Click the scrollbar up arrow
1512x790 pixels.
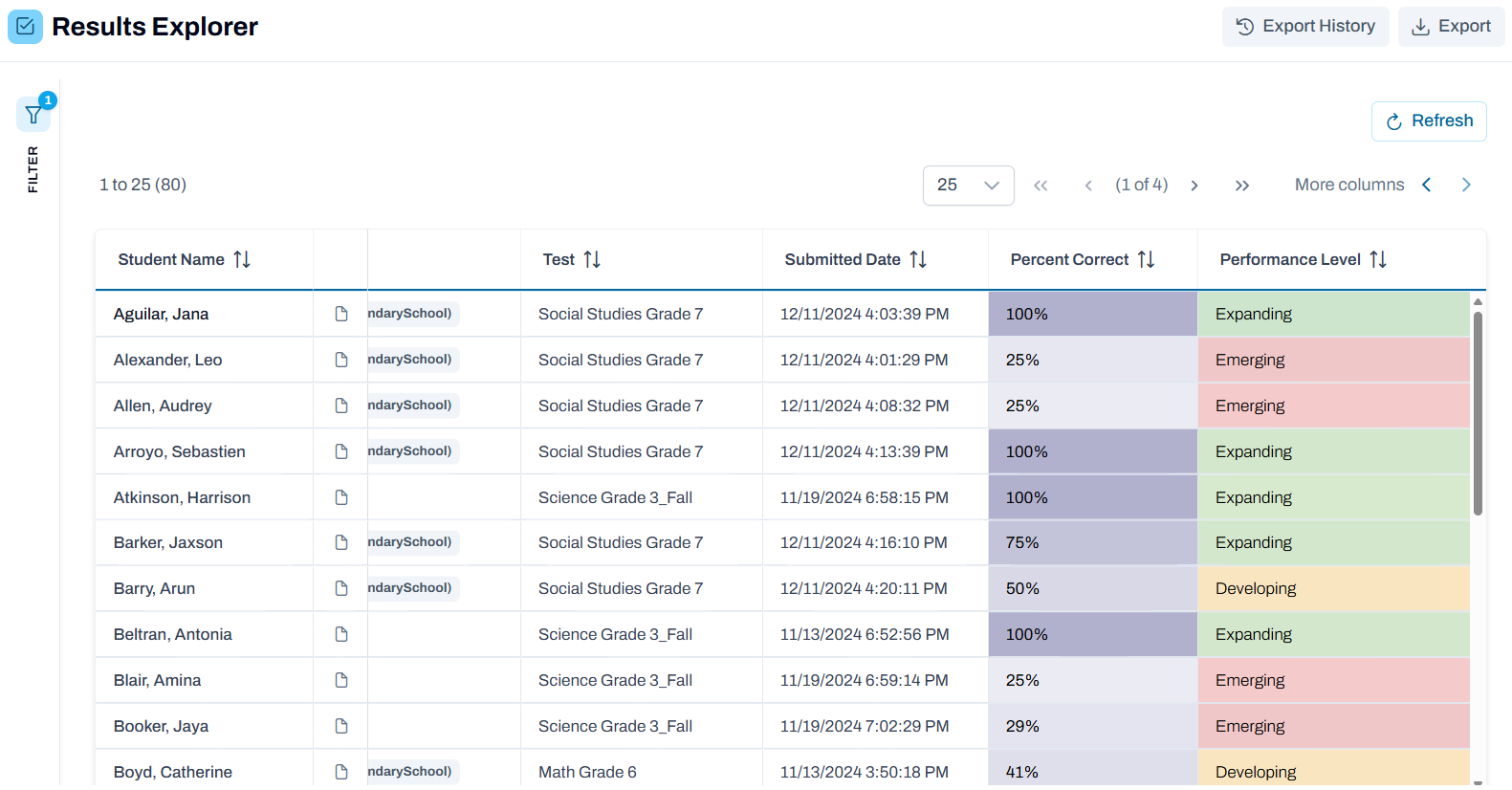click(x=1478, y=301)
